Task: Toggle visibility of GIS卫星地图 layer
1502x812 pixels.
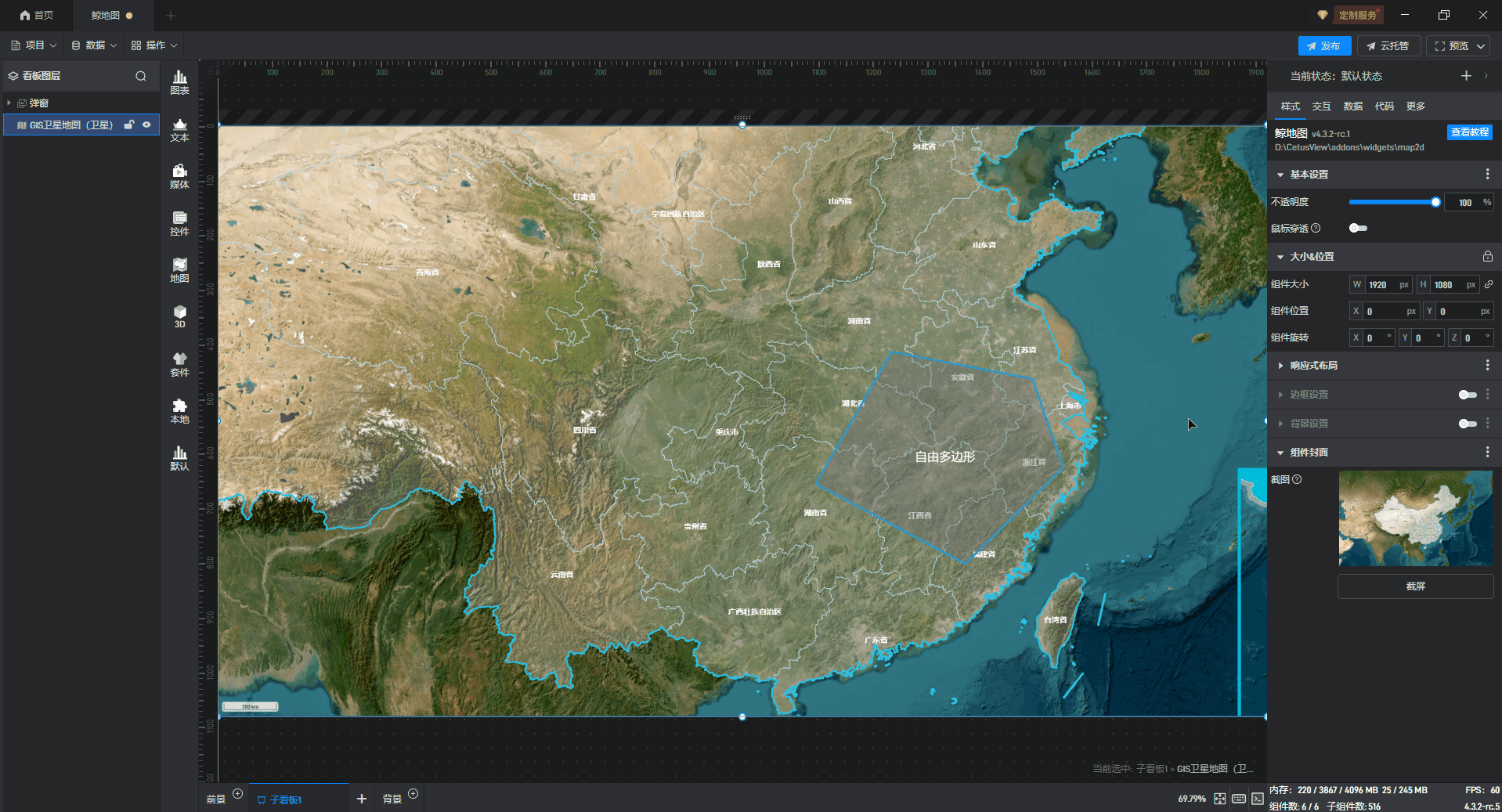Action: click(146, 125)
